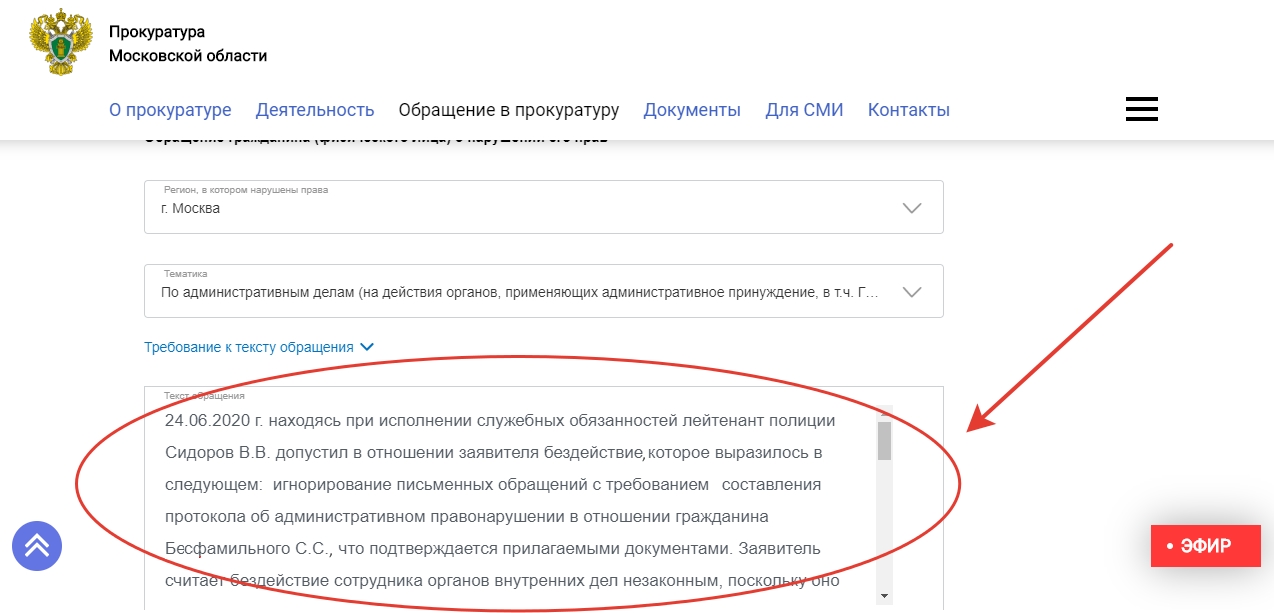Click inside the Текст обращения text area
The width and height of the screenshot is (1274, 613).
tap(544, 498)
